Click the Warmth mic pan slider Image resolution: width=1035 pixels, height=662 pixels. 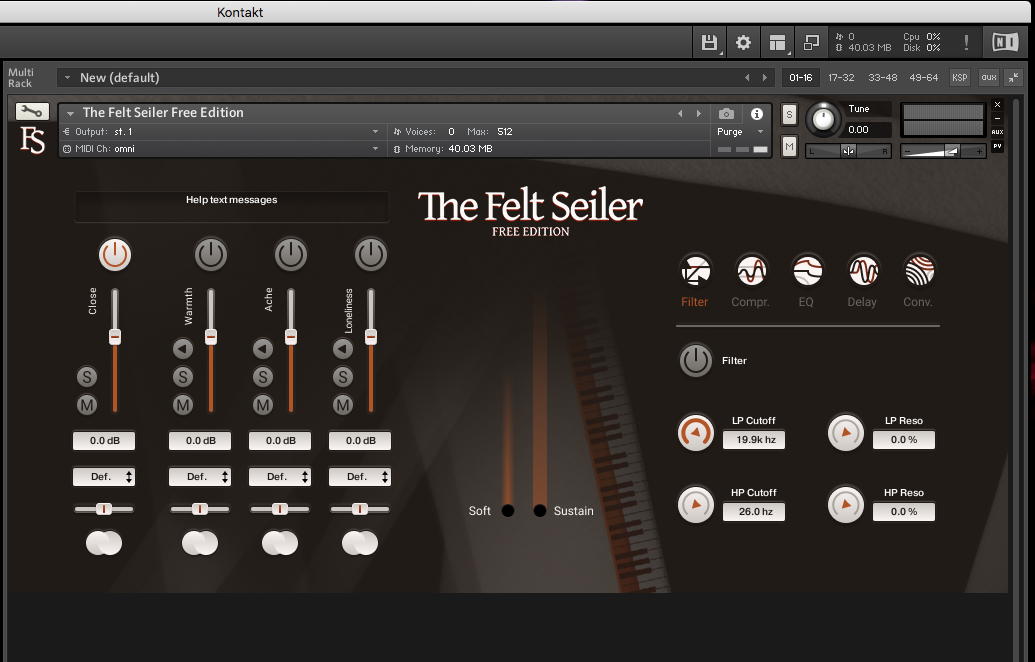200,509
